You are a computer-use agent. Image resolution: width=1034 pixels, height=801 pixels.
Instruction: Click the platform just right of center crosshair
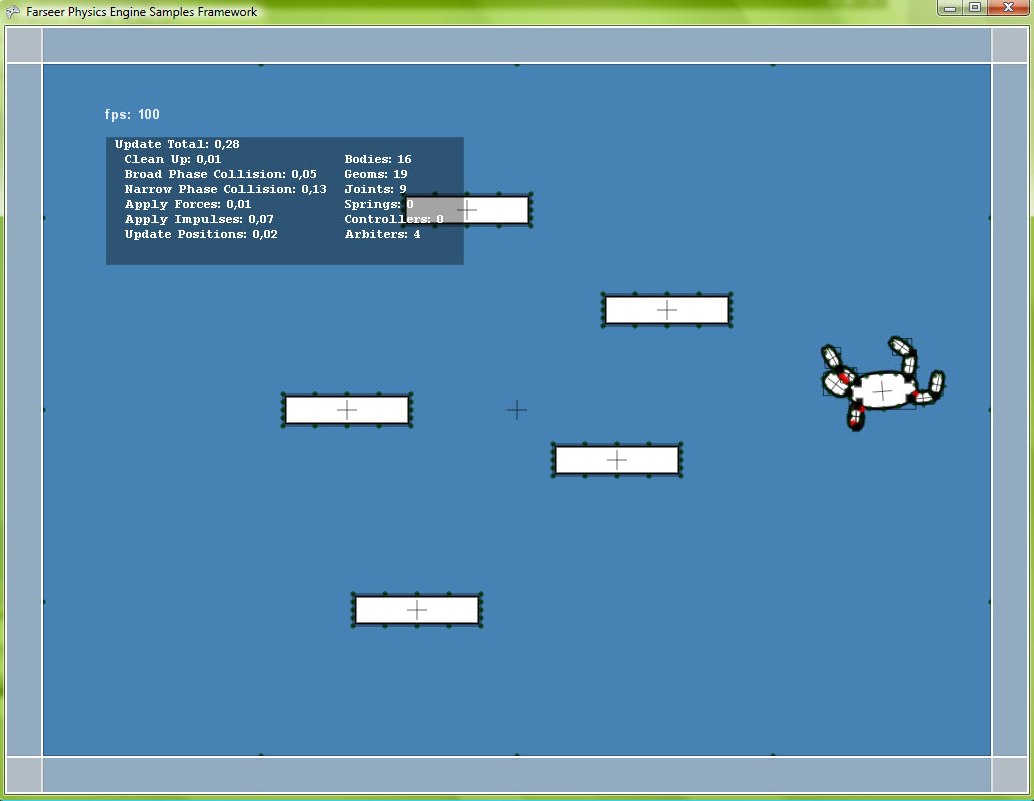[617, 460]
